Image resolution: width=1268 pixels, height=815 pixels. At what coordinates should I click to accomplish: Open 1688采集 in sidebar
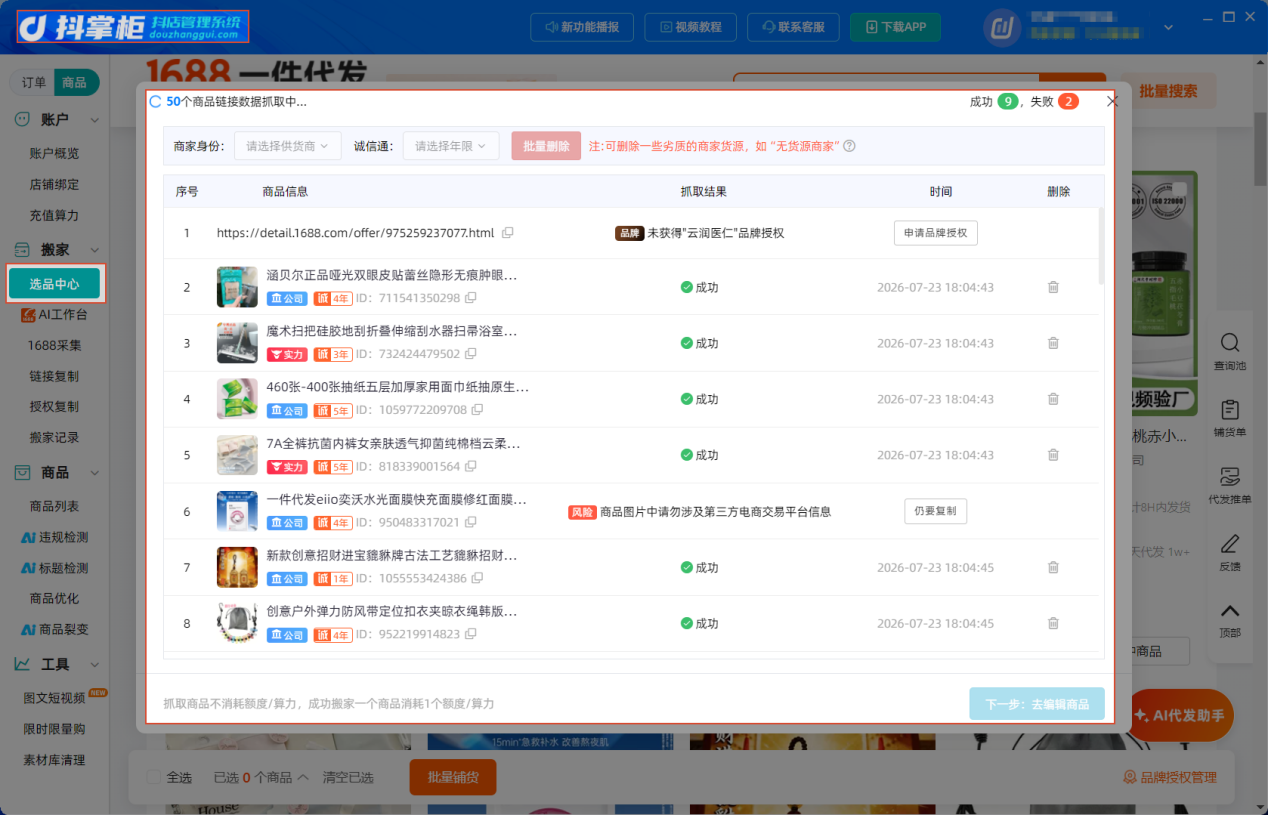(x=55, y=346)
